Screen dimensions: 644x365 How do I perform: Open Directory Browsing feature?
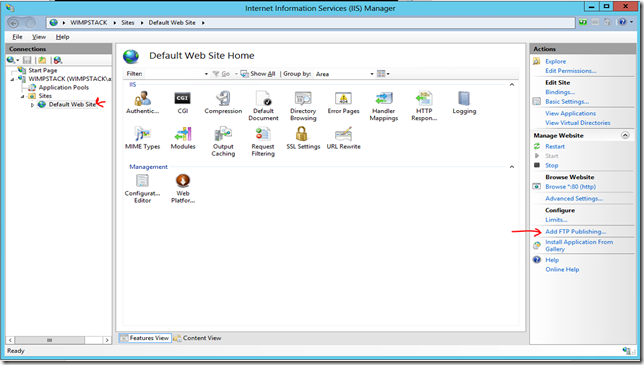pyautogui.click(x=303, y=106)
